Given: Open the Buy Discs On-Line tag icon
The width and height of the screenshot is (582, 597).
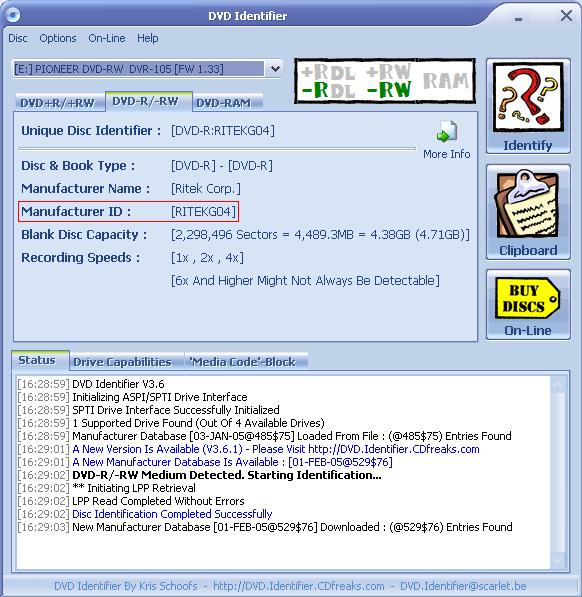Looking at the screenshot, I should click(x=527, y=298).
